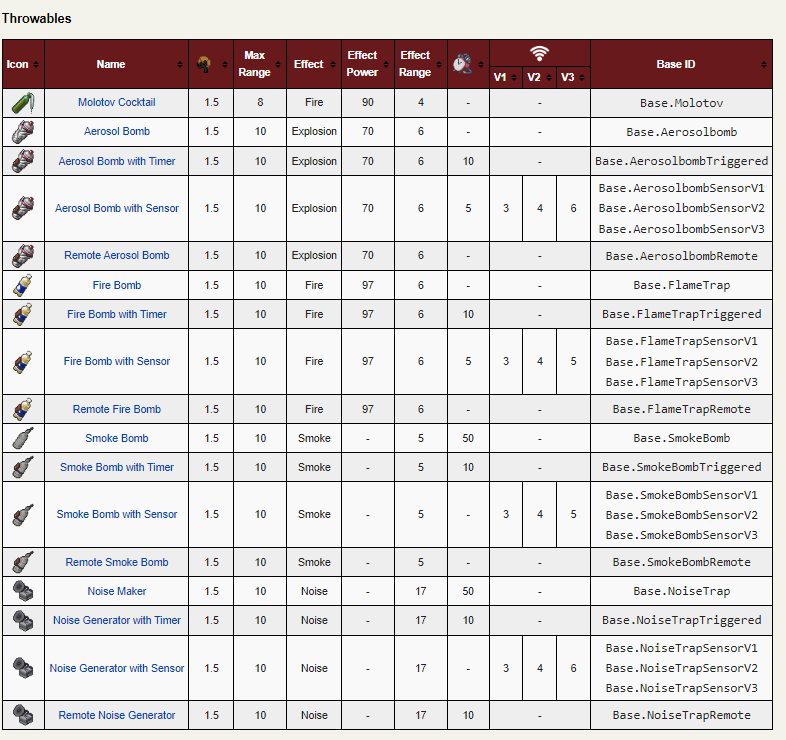
Task: Open the Remote Fire Bomb link
Action: click(x=117, y=409)
